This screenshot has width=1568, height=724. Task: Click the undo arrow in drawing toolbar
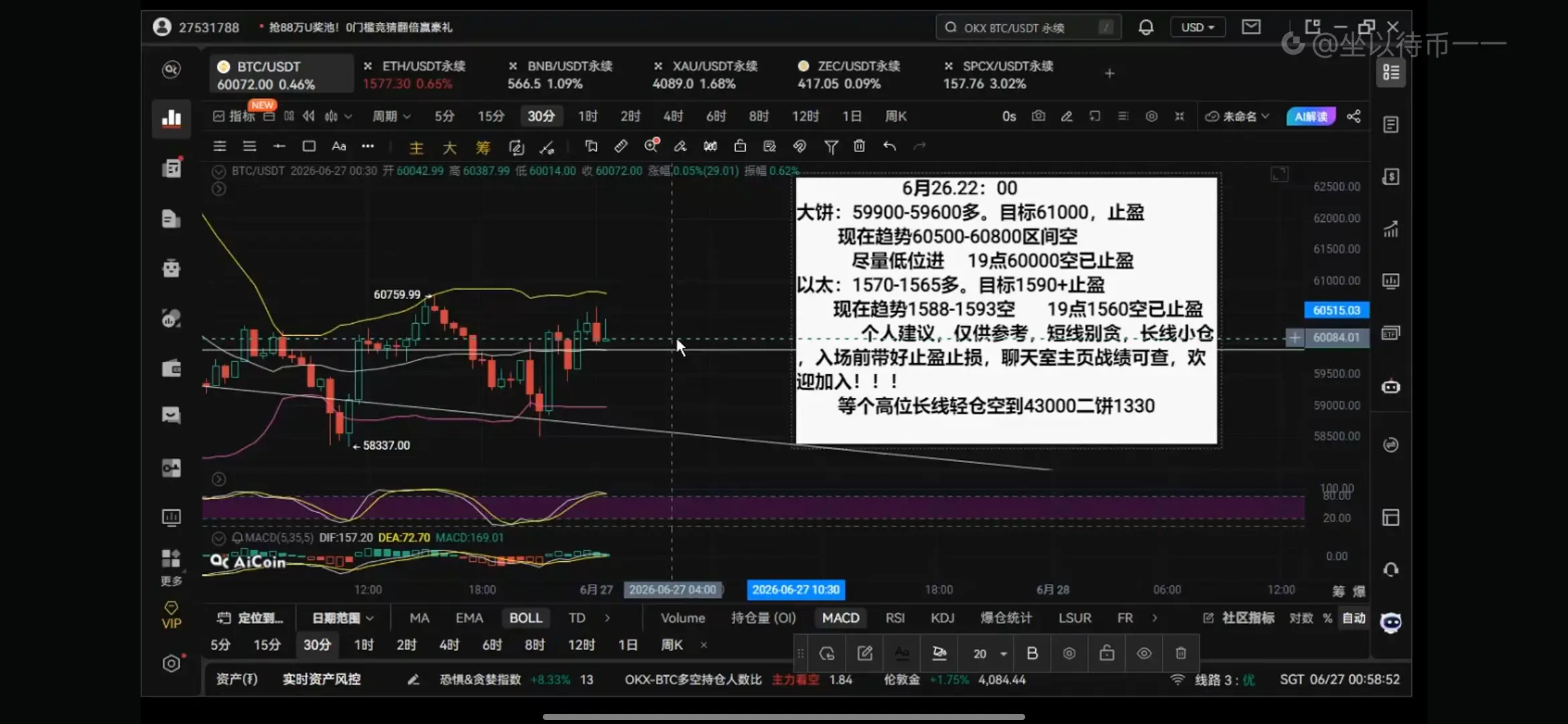coord(889,146)
